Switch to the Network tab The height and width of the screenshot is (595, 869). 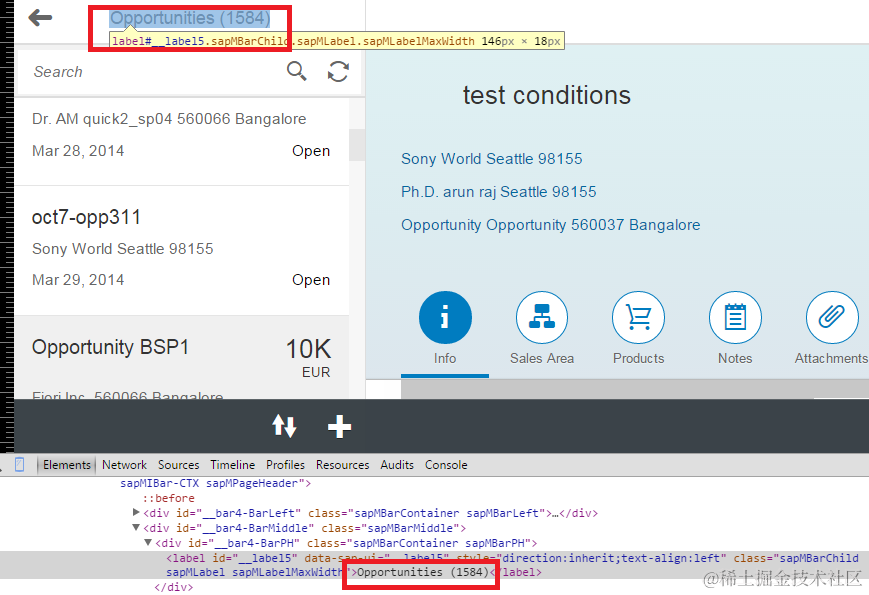(124, 465)
